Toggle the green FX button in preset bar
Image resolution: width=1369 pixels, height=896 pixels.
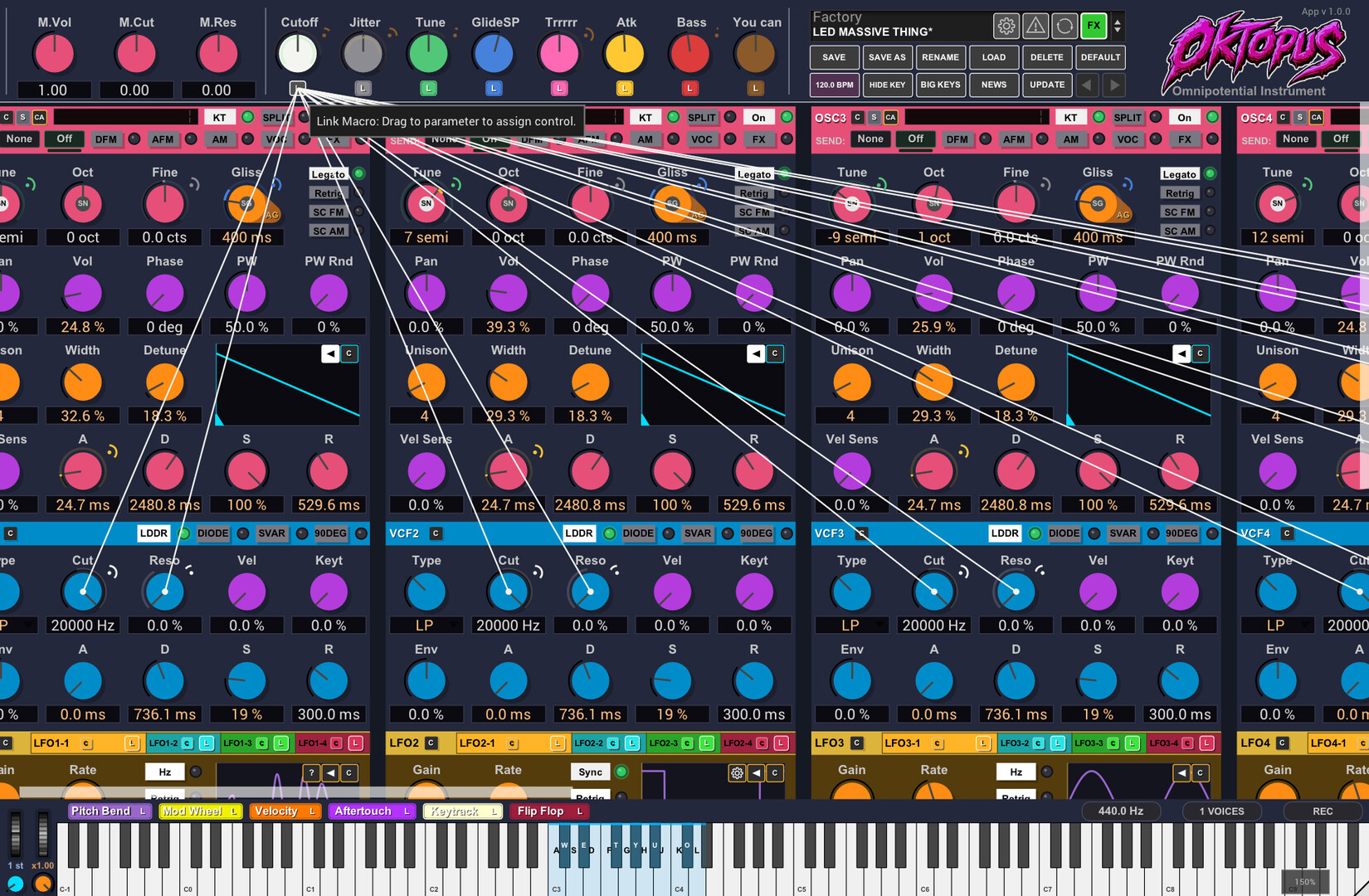coord(1094,26)
